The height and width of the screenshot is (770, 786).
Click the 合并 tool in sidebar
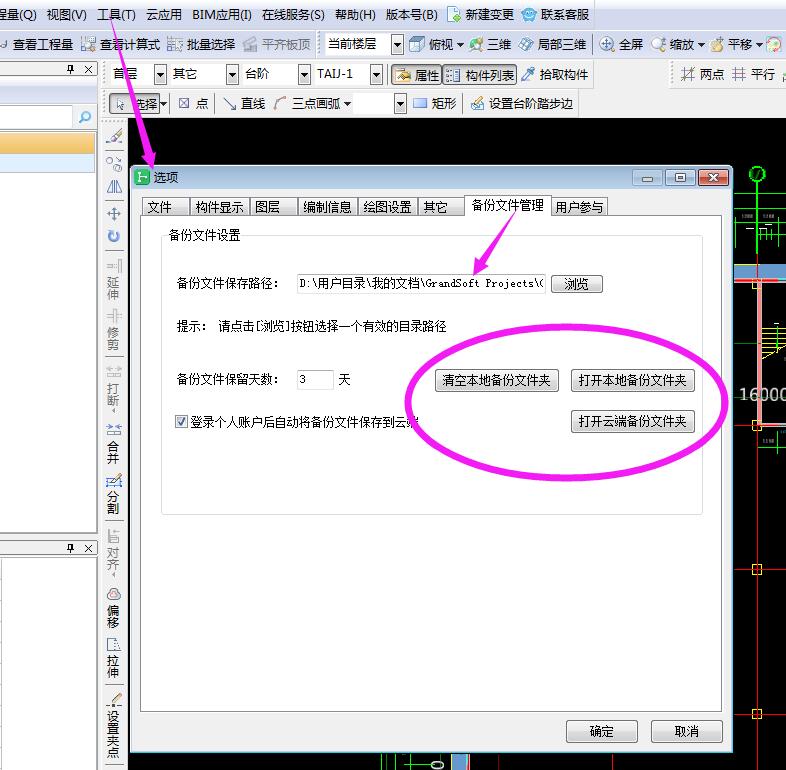114,443
